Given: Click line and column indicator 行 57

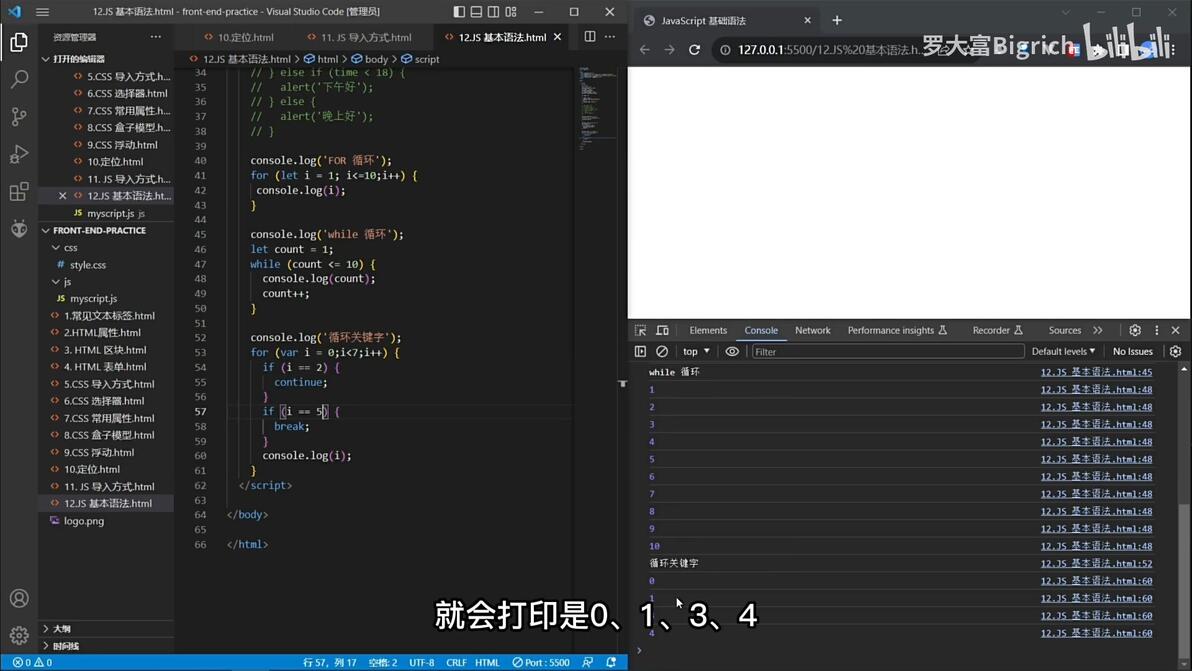Looking at the screenshot, I should pos(329,663).
